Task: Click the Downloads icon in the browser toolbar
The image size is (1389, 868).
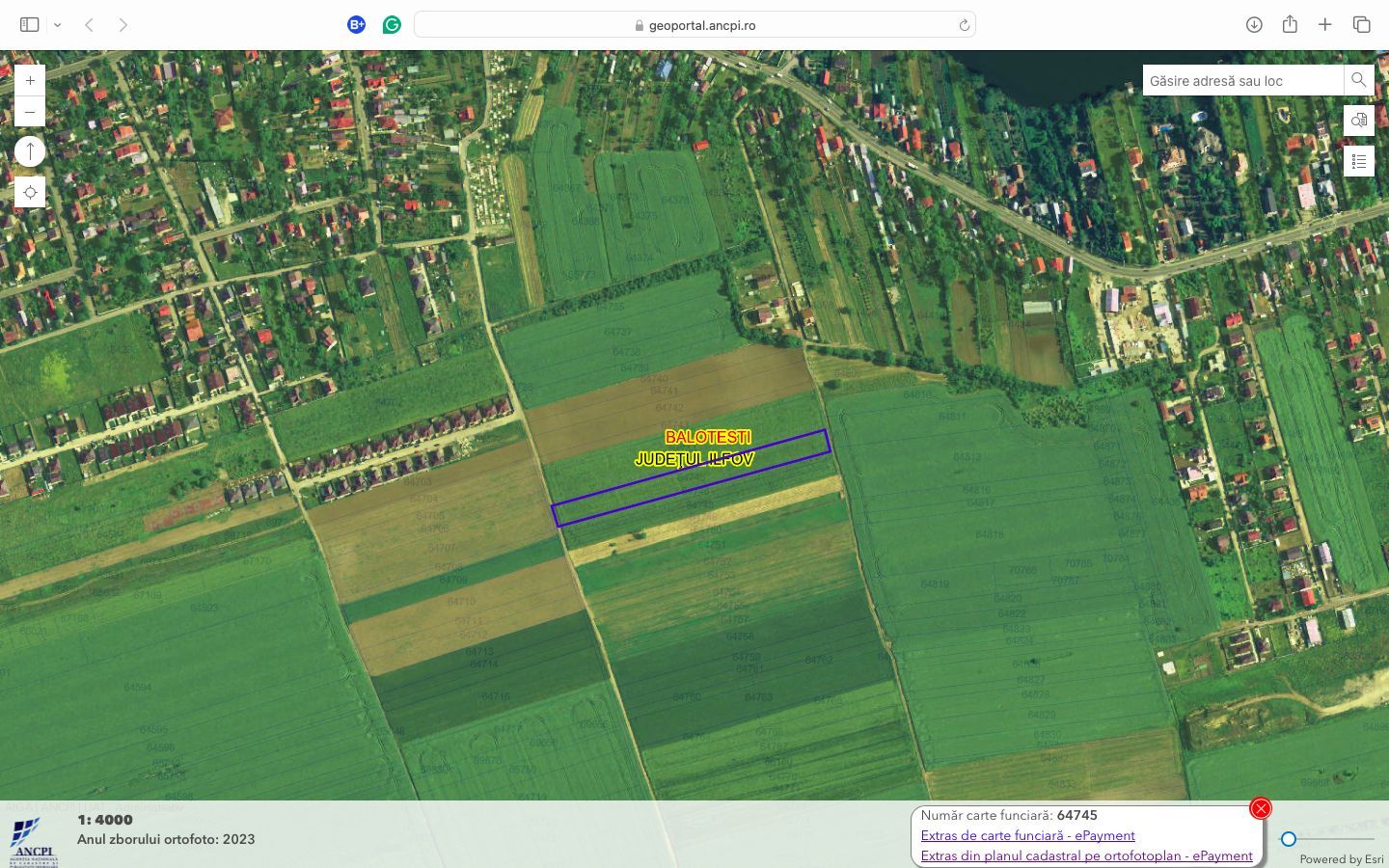Action: coord(1255,24)
